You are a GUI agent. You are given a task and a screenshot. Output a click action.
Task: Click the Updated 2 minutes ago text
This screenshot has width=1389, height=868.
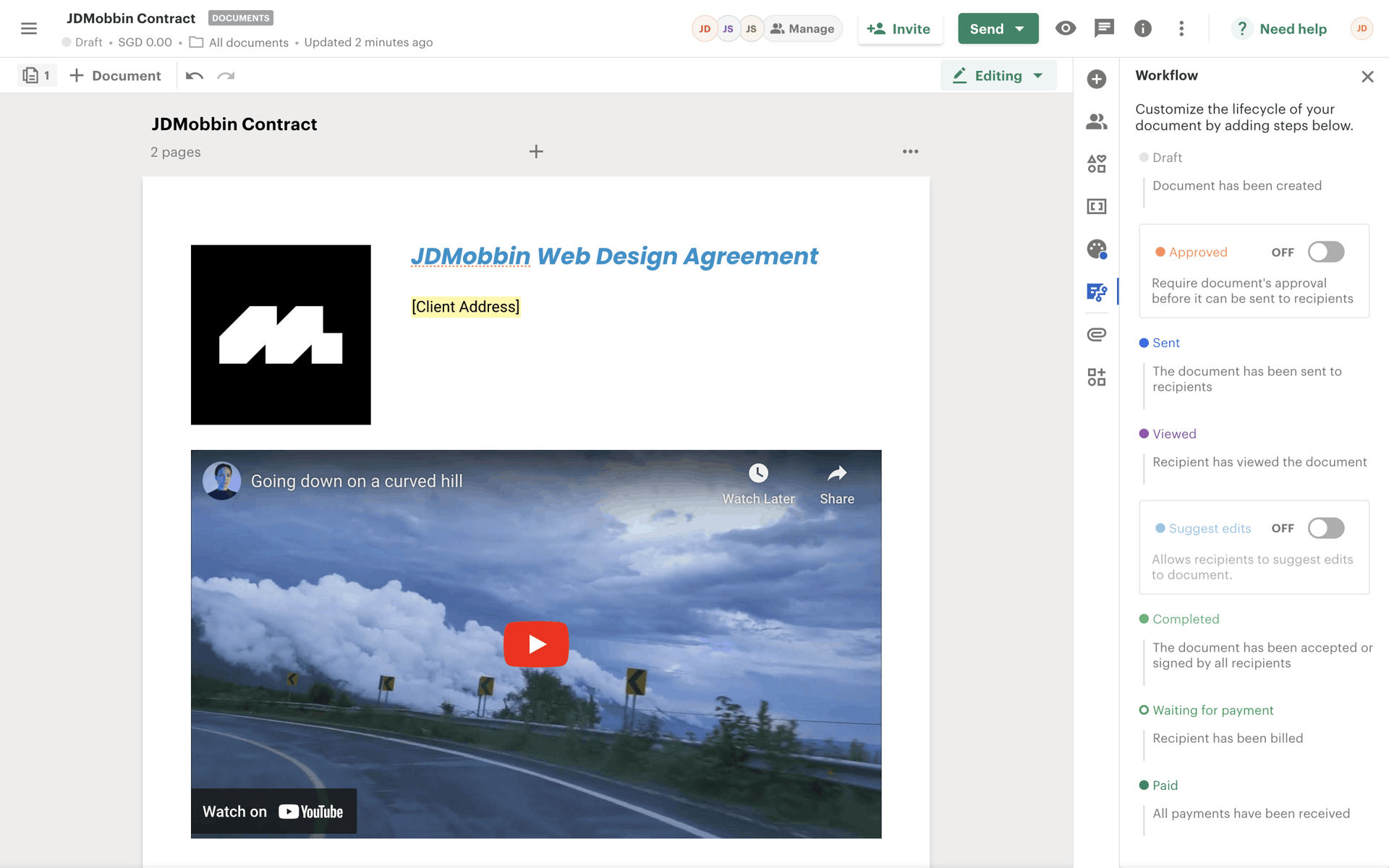point(368,43)
